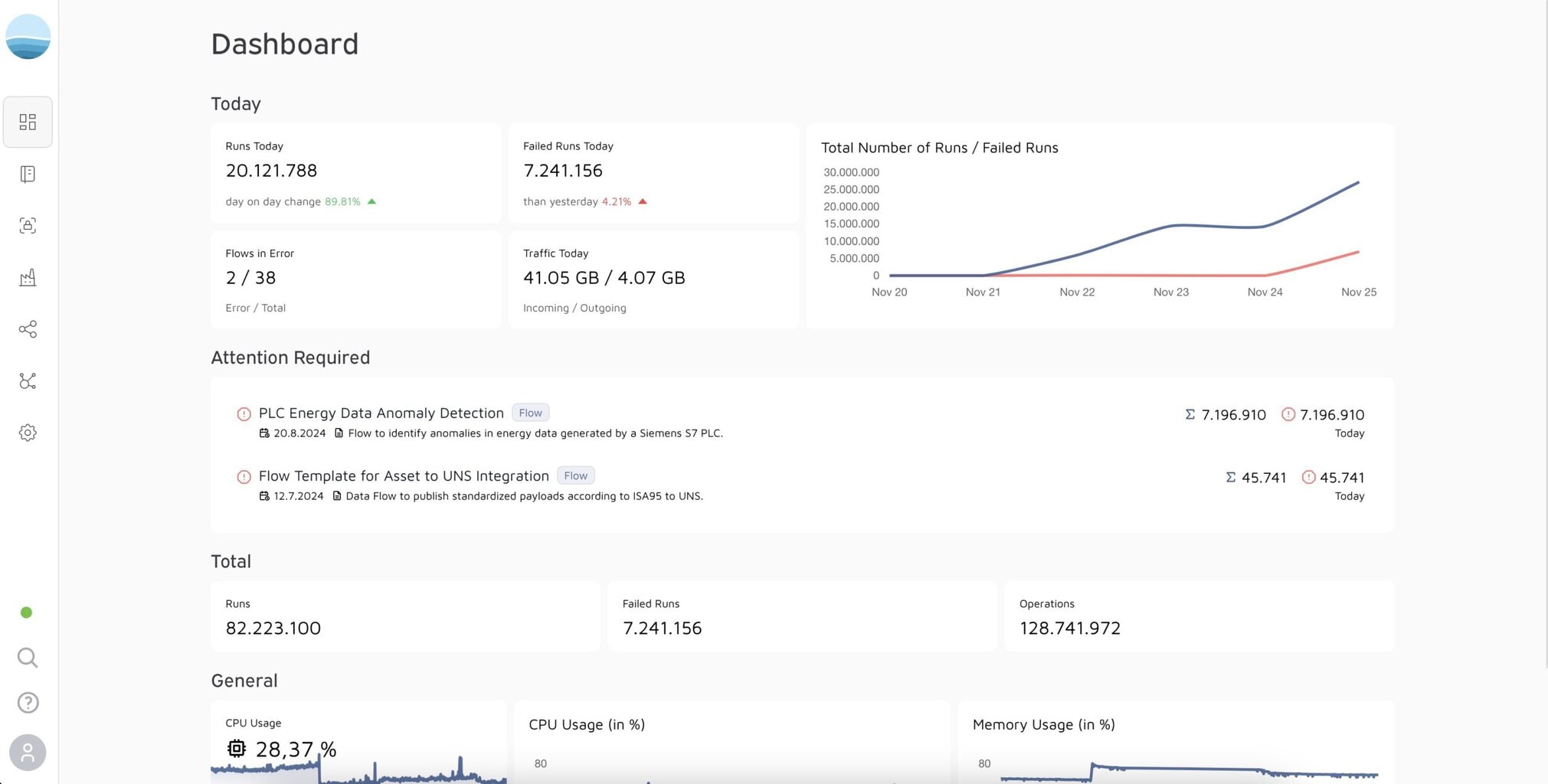
Task: Open Flow Template for Asset to UNS Integration
Action: [x=404, y=476]
